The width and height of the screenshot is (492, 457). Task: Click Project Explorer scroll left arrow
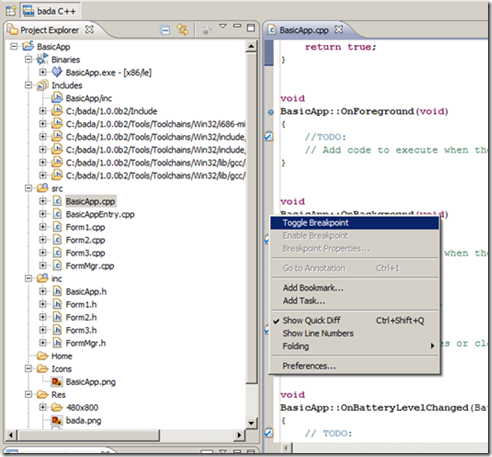11,435
